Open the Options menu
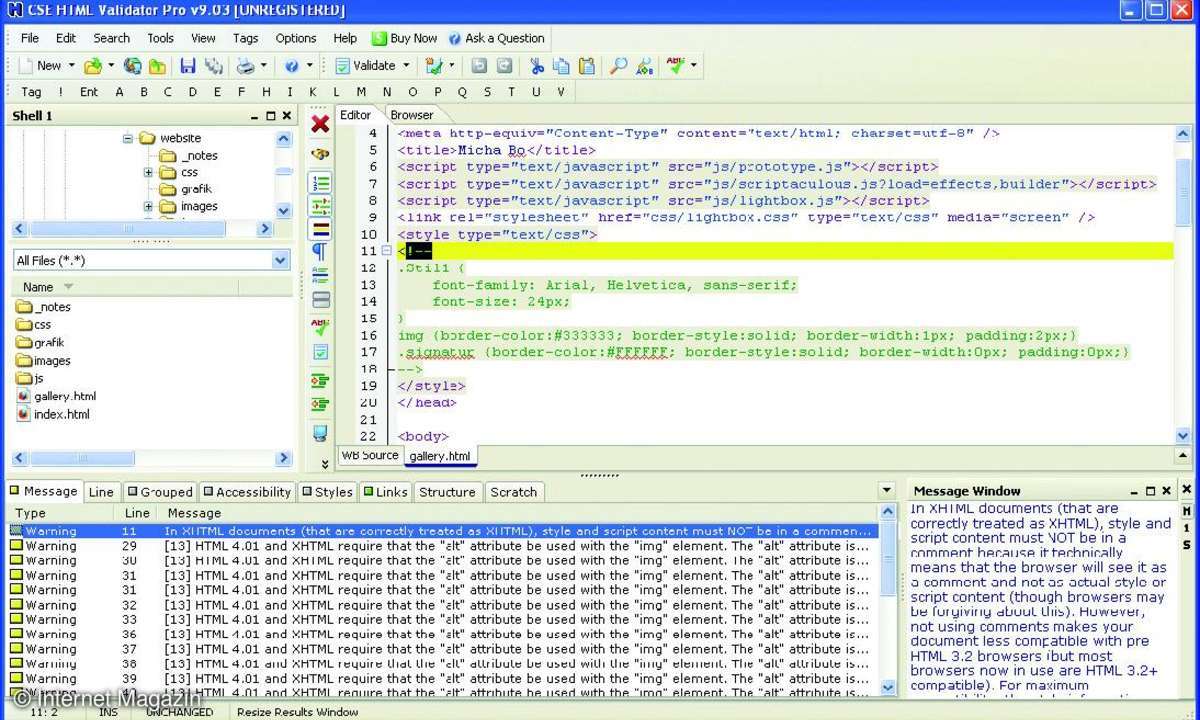Image resolution: width=1200 pixels, height=720 pixels. (x=296, y=38)
